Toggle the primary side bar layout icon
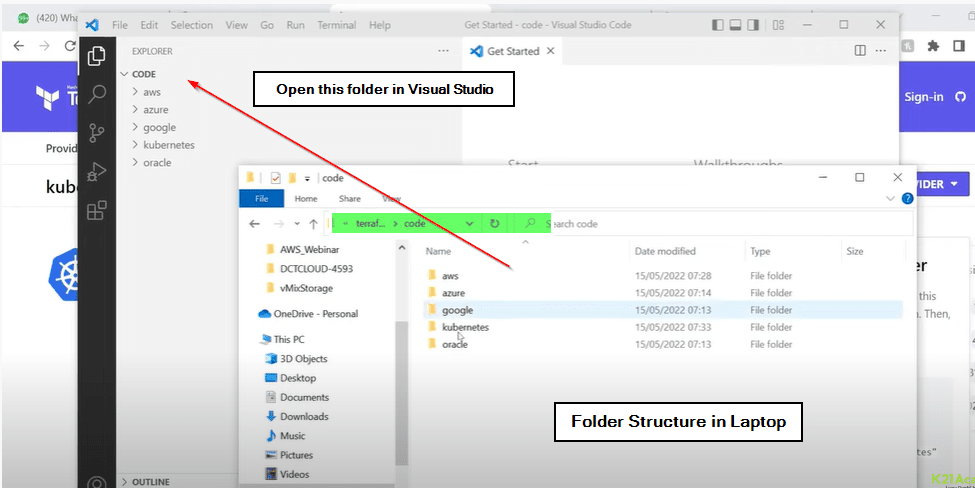The width and height of the screenshot is (975, 488). [718, 25]
